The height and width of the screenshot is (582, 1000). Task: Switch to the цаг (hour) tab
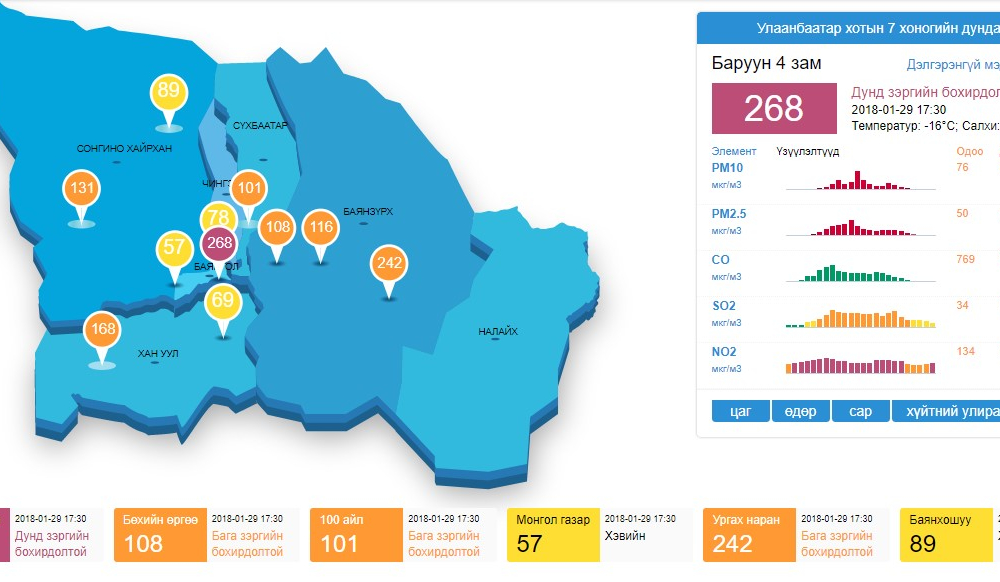(x=740, y=411)
